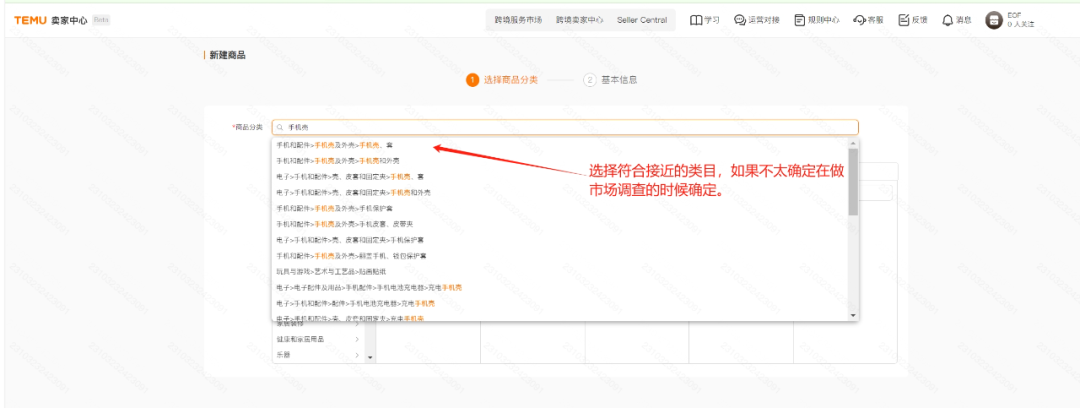Select step 1 选择商品分类
The height and width of the screenshot is (408, 1080).
pos(502,80)
